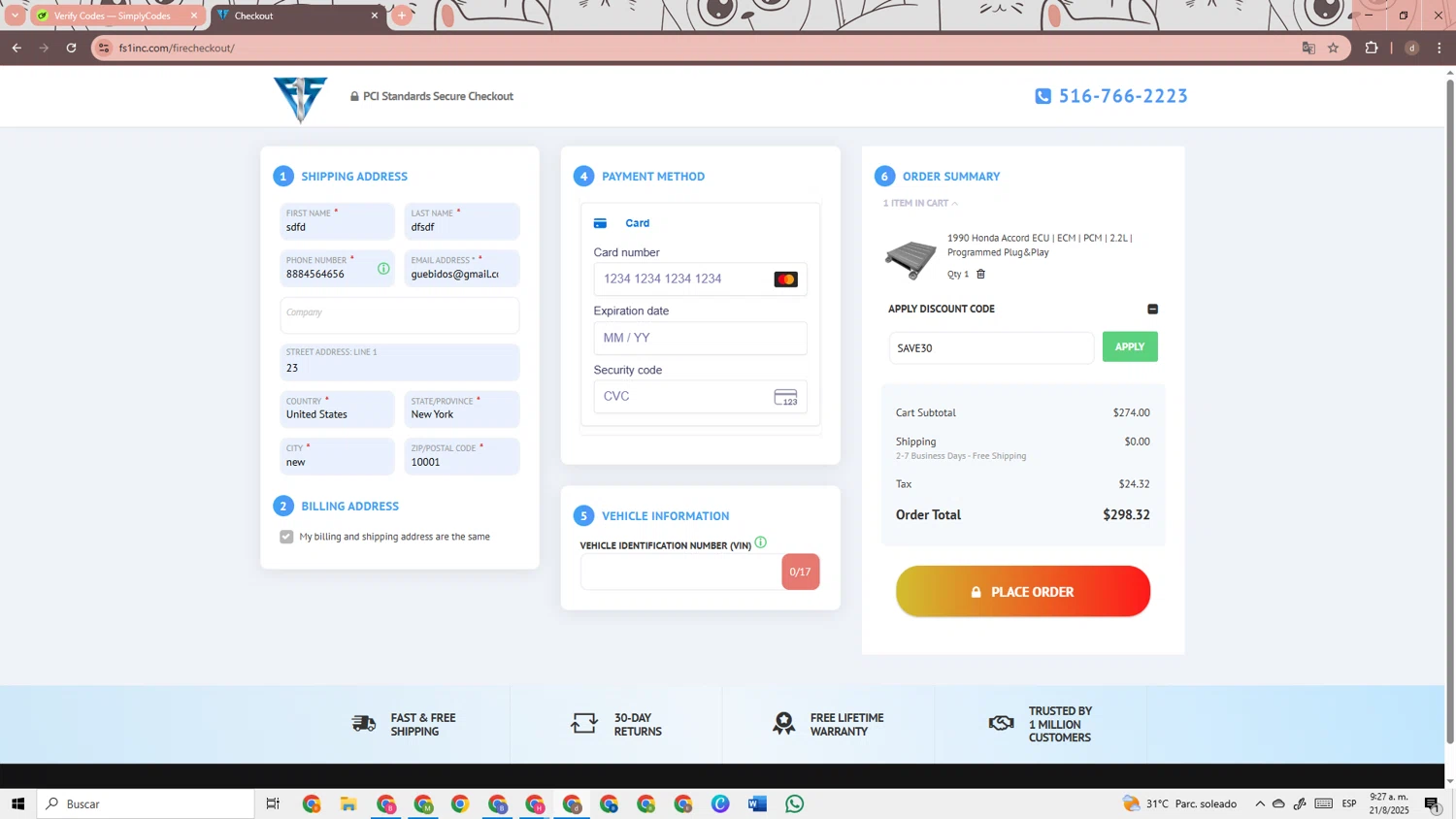Image resolution: width=1456 pixels, height=819 pixels.
Task: Click the taskbar Buscar search box
Action: (x=146, y=803)
